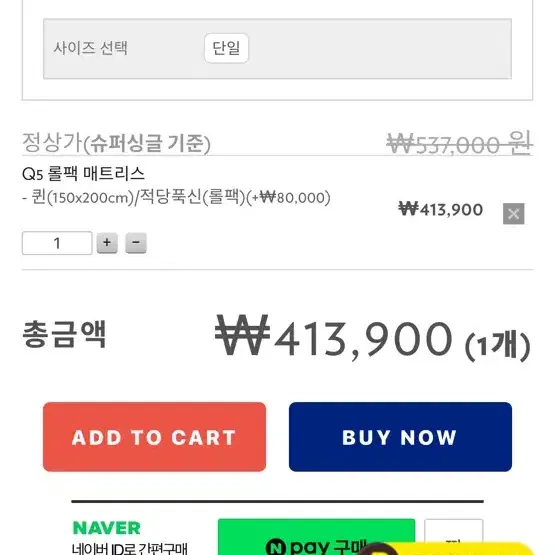Click the BUY NOW button
Viewport: 555px width, 555px height.
tap(400, 437)
